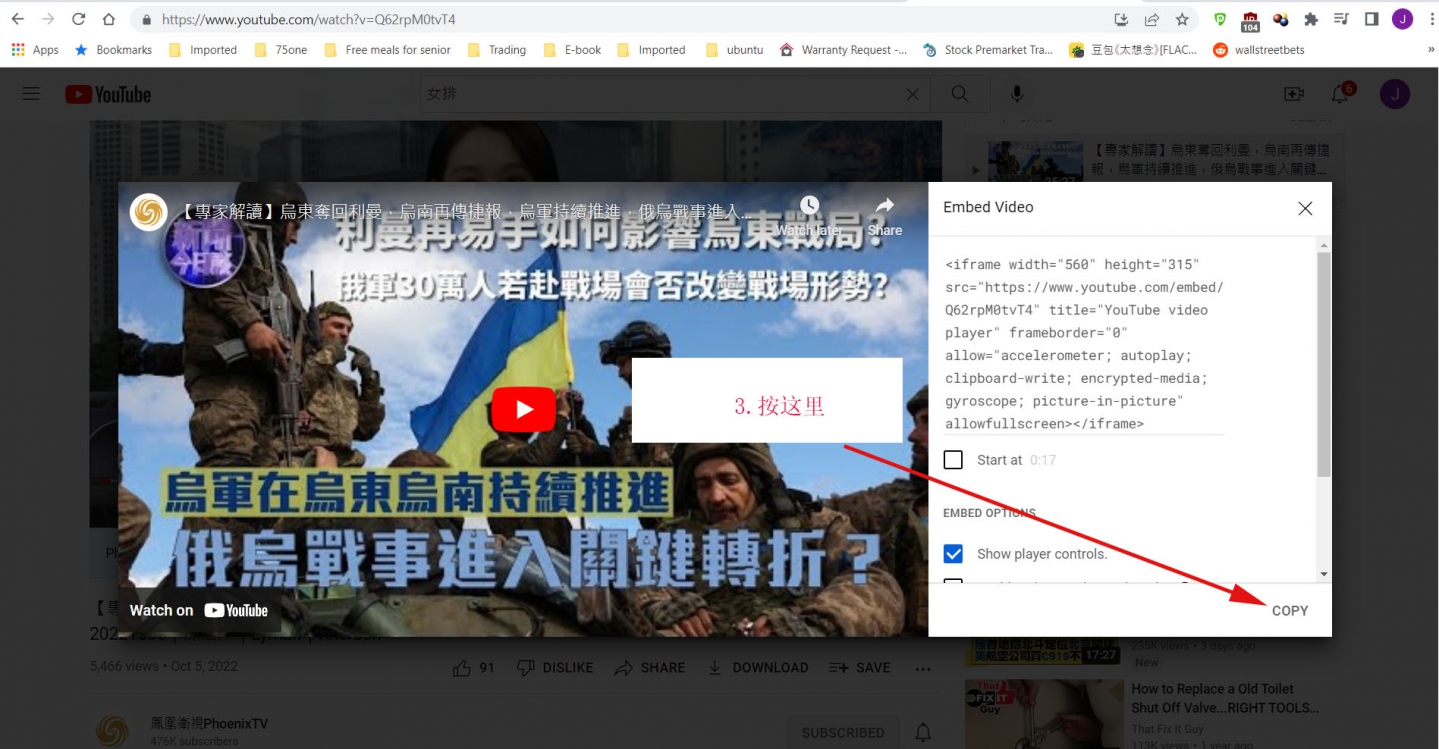Open the PhoenixTV channel name
Viewport: 1439px width, 749px height.
click(x=209, y=723)
